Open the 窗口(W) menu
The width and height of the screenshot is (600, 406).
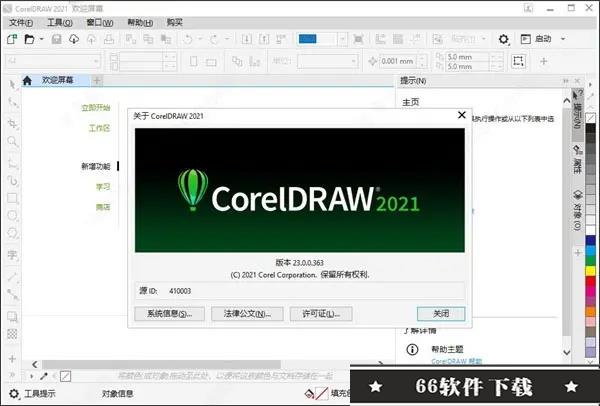coord(99,23)
